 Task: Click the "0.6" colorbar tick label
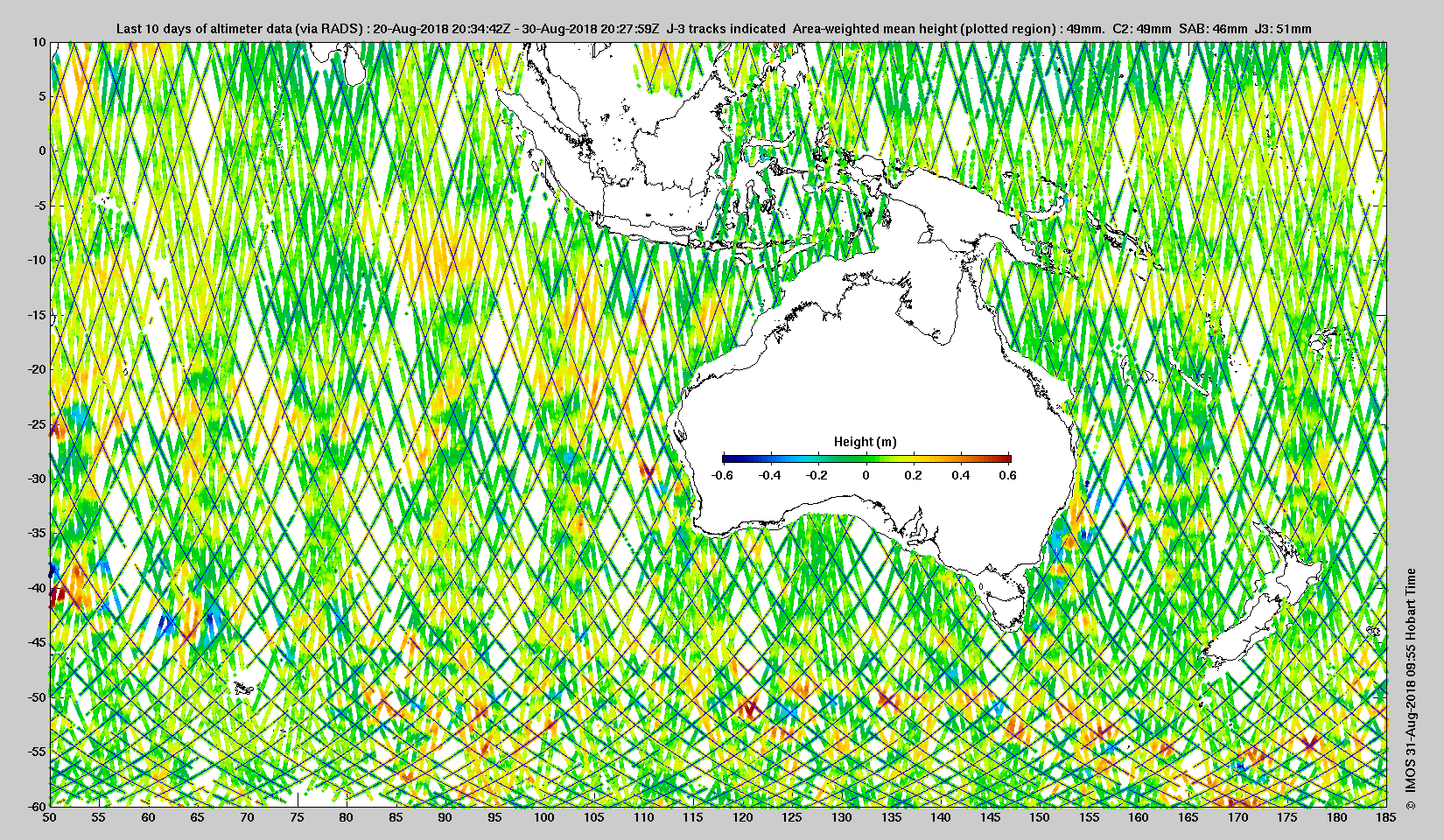(1007, 475)
